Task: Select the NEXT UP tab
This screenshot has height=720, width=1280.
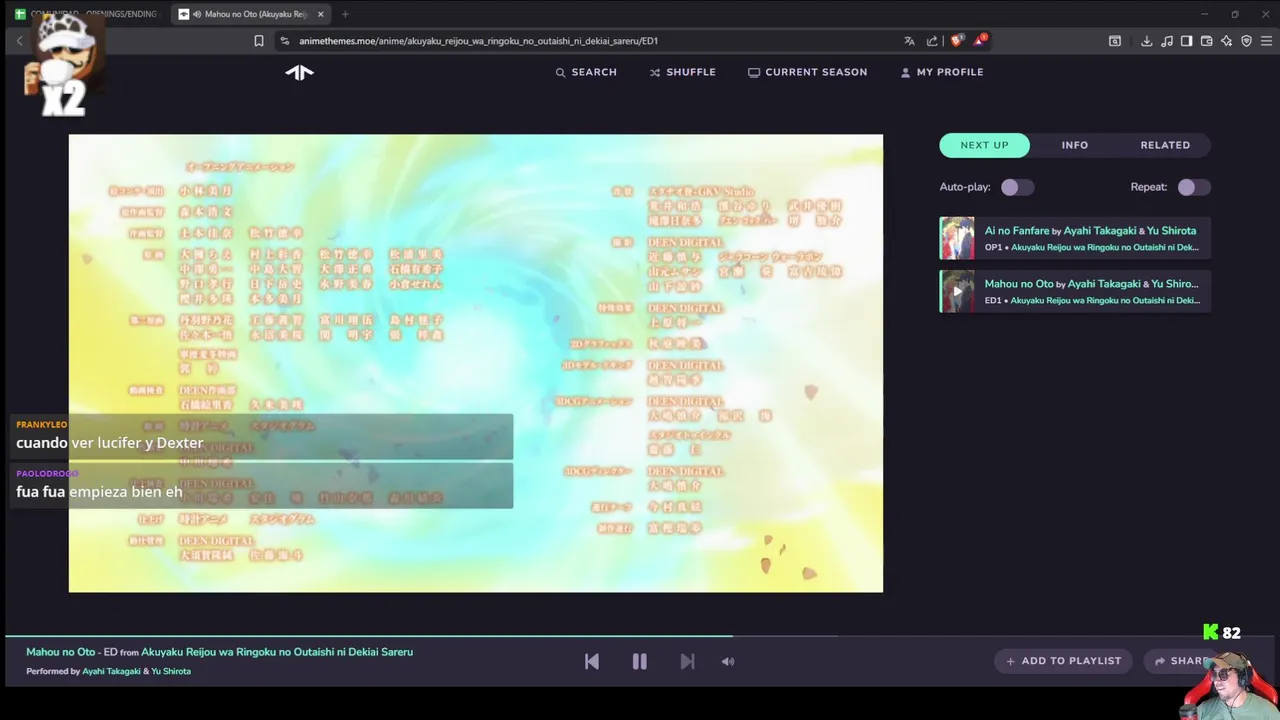Action: (985, 145)
